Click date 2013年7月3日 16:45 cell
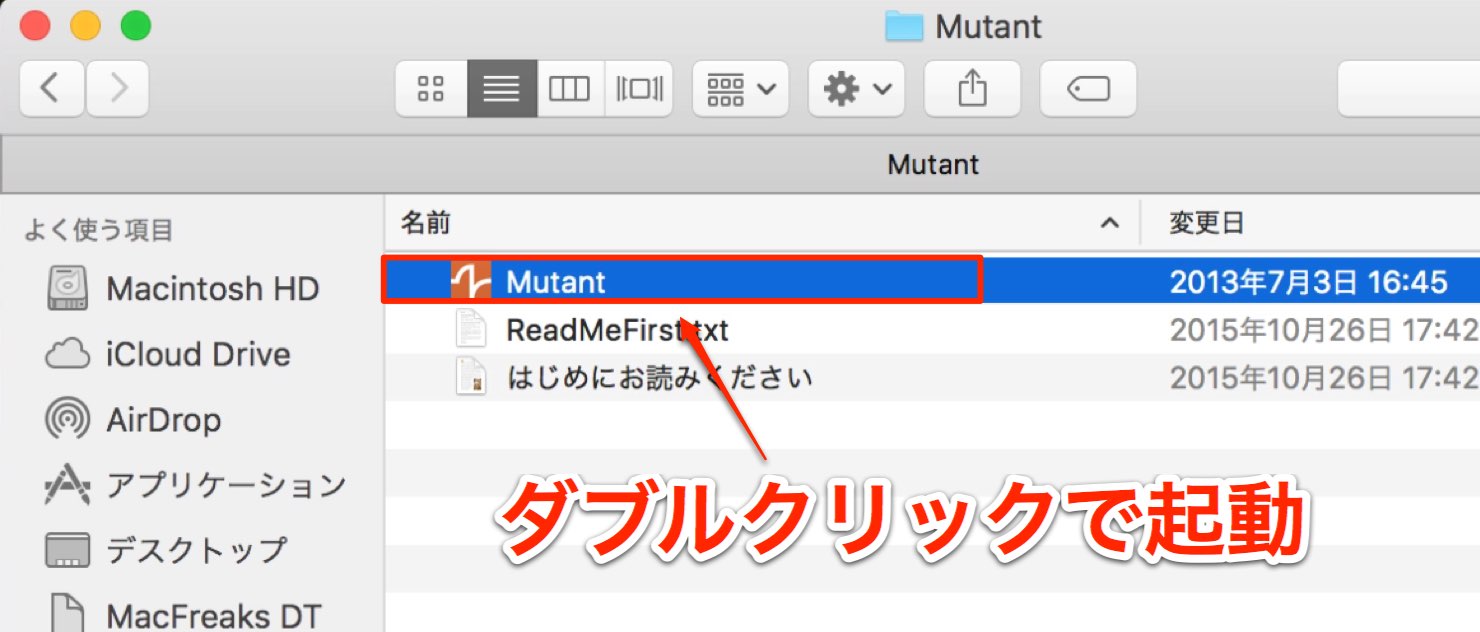This screenshot has height=632, width=1480. [x=1309, y=282]
